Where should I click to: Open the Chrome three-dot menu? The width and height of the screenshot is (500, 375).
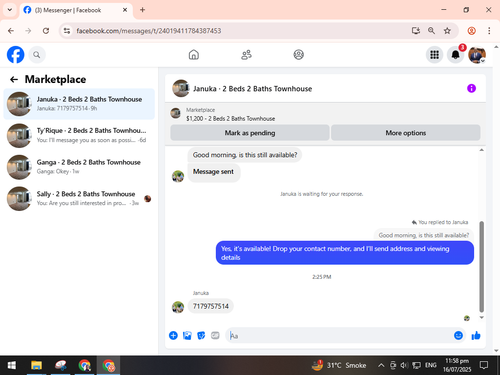pyautogui.click(x=489, y=31)
